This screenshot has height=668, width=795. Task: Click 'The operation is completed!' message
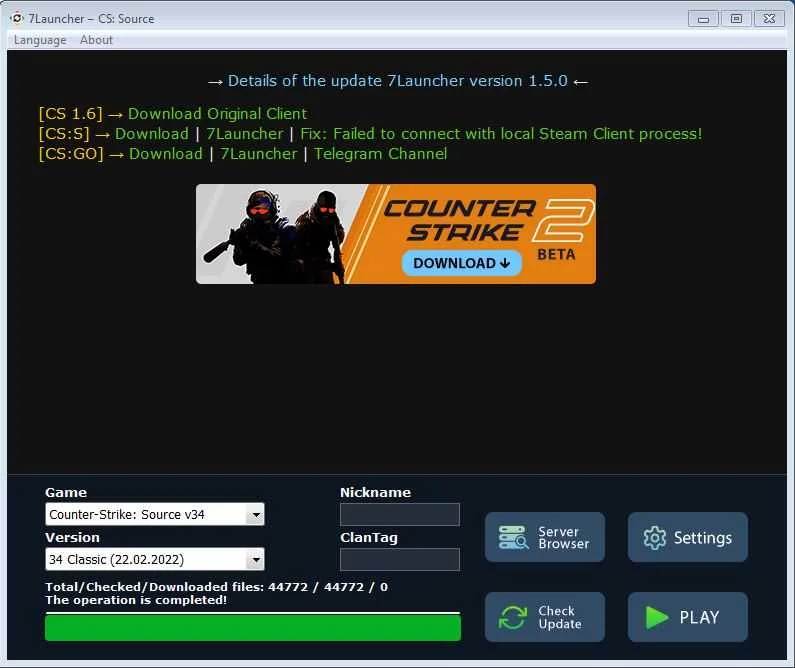(x=136, y=600)
